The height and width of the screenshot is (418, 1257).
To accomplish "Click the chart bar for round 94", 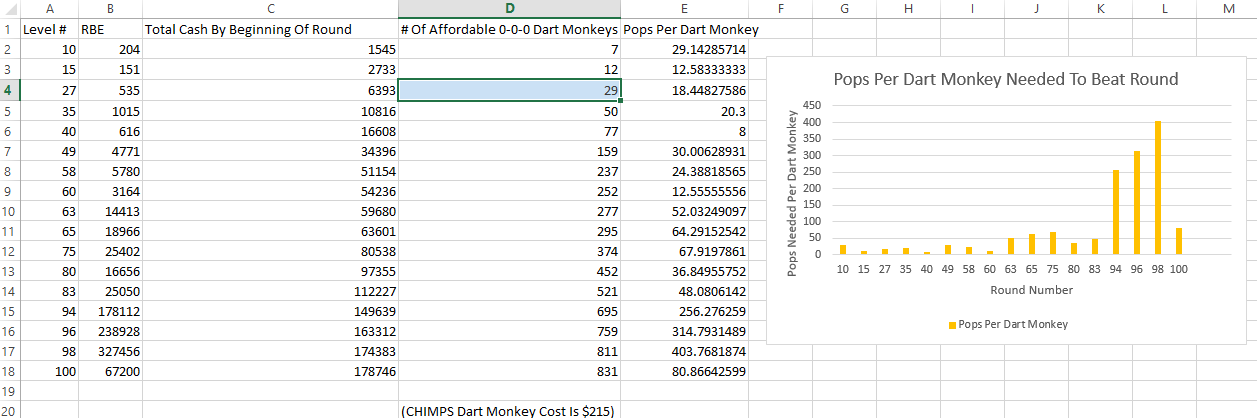I will pyautogui.click(x=1116, y=212).
